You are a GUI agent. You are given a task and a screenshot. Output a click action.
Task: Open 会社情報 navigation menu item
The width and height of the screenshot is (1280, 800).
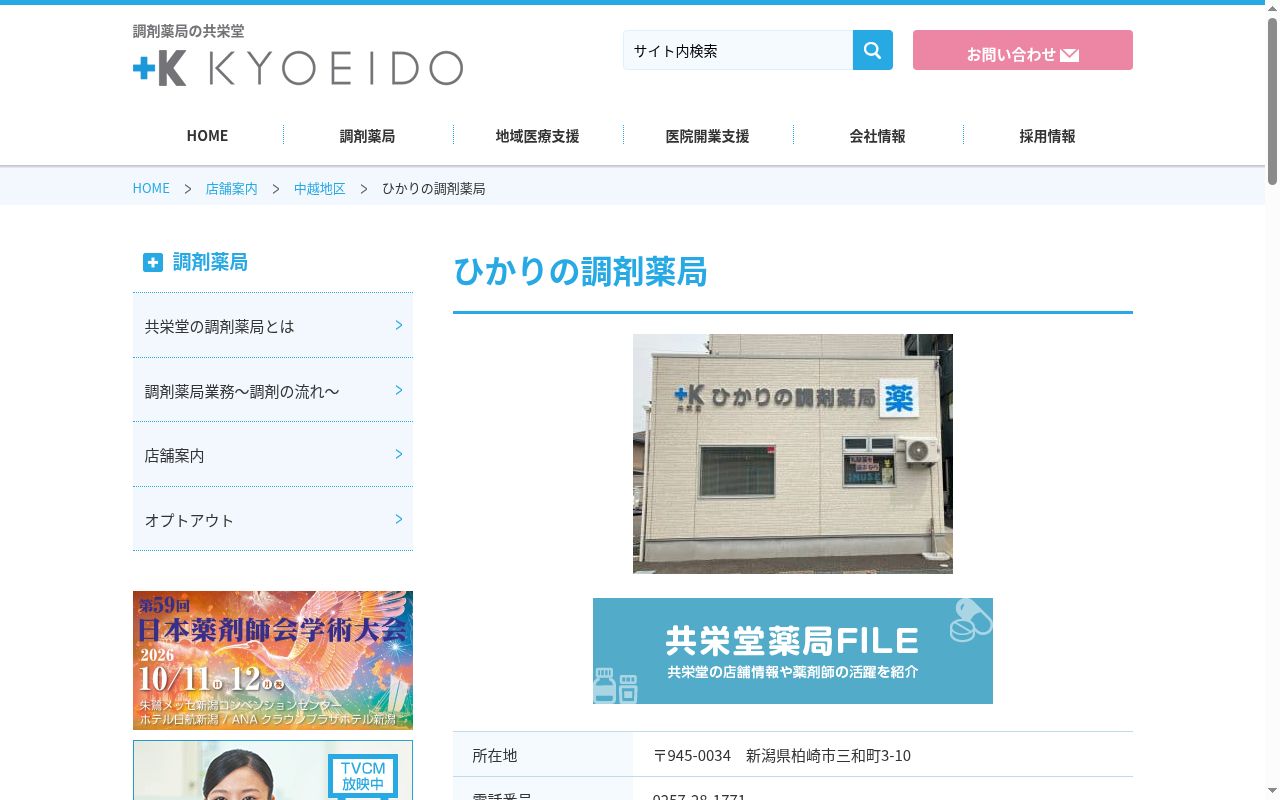click(x=877, y=136)
